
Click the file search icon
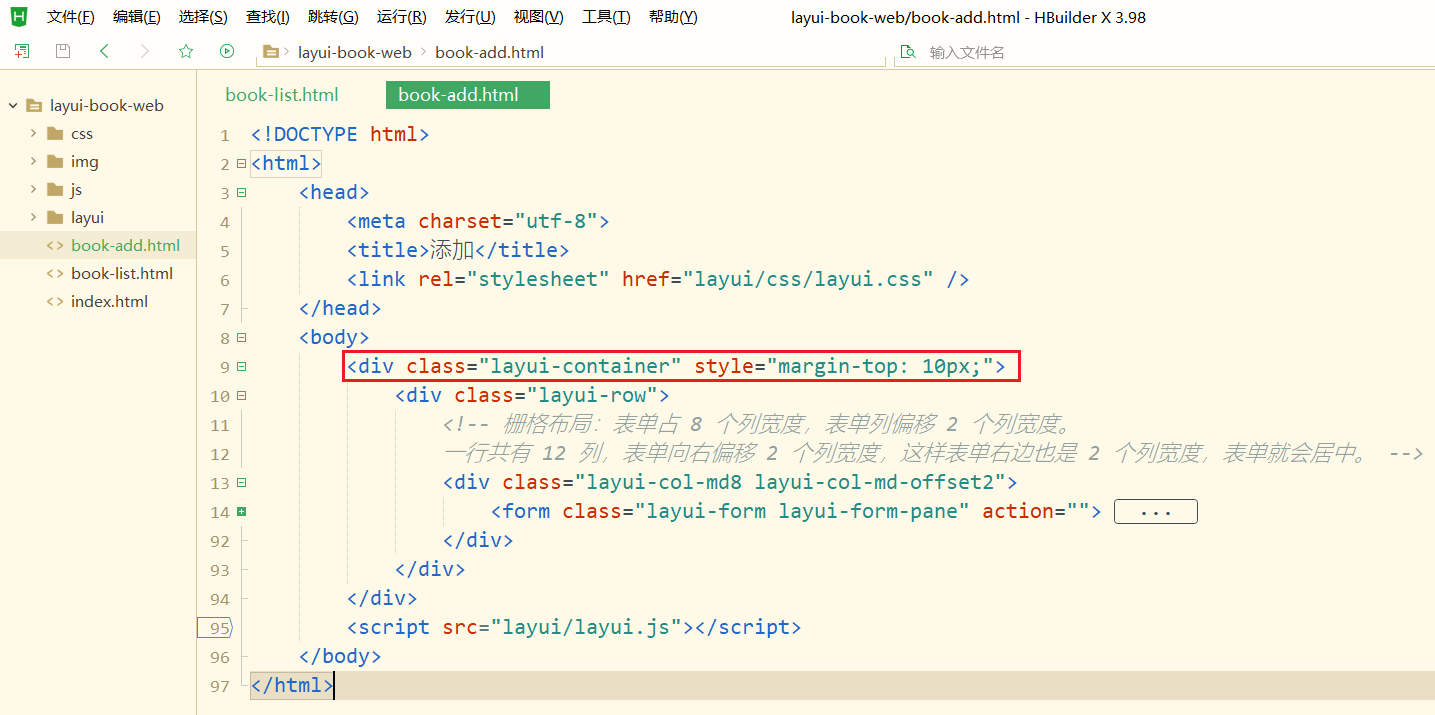tap(908, 52)
